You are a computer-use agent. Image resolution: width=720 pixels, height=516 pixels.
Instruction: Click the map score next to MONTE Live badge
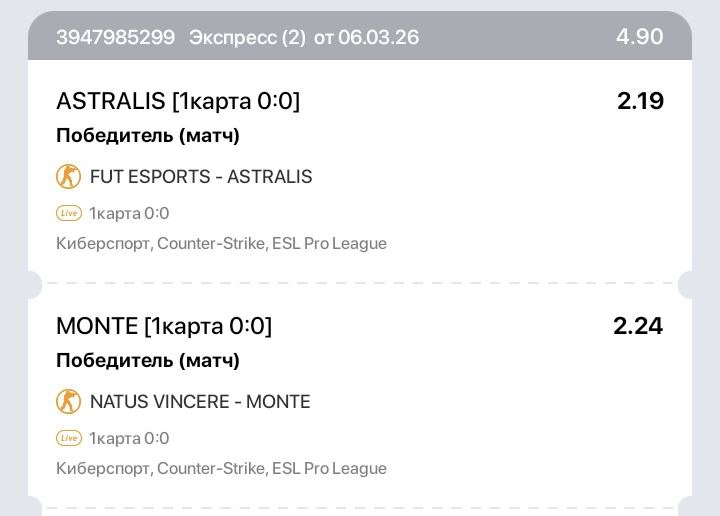point(129,438)
